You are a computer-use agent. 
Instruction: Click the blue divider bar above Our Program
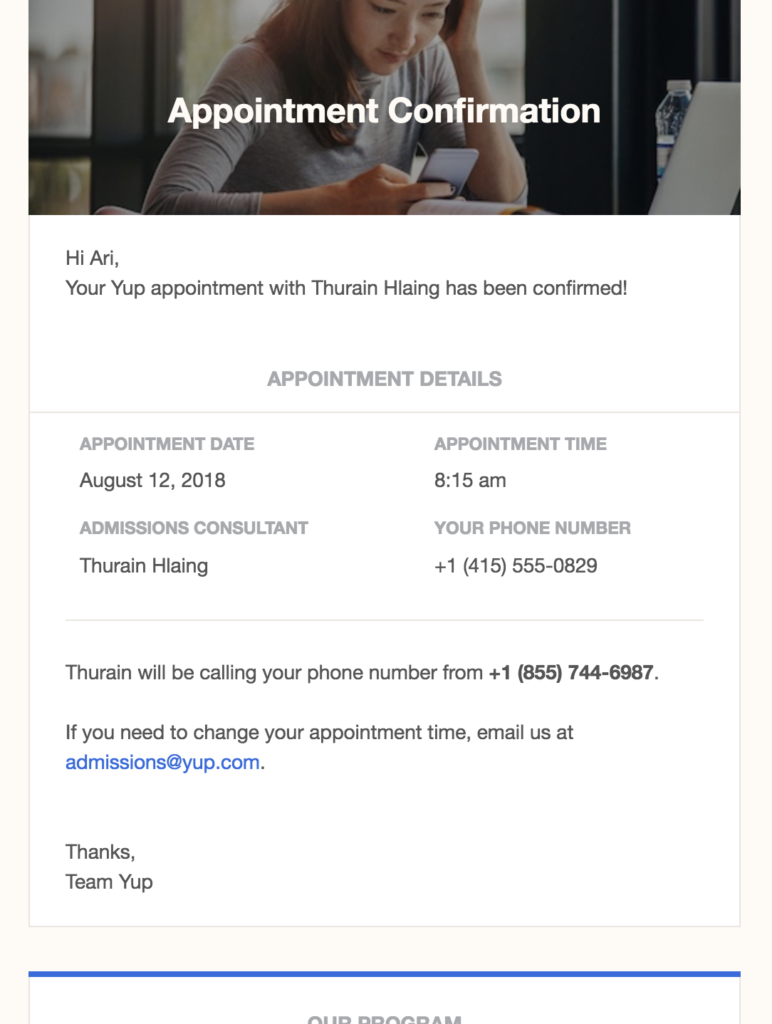384,974
